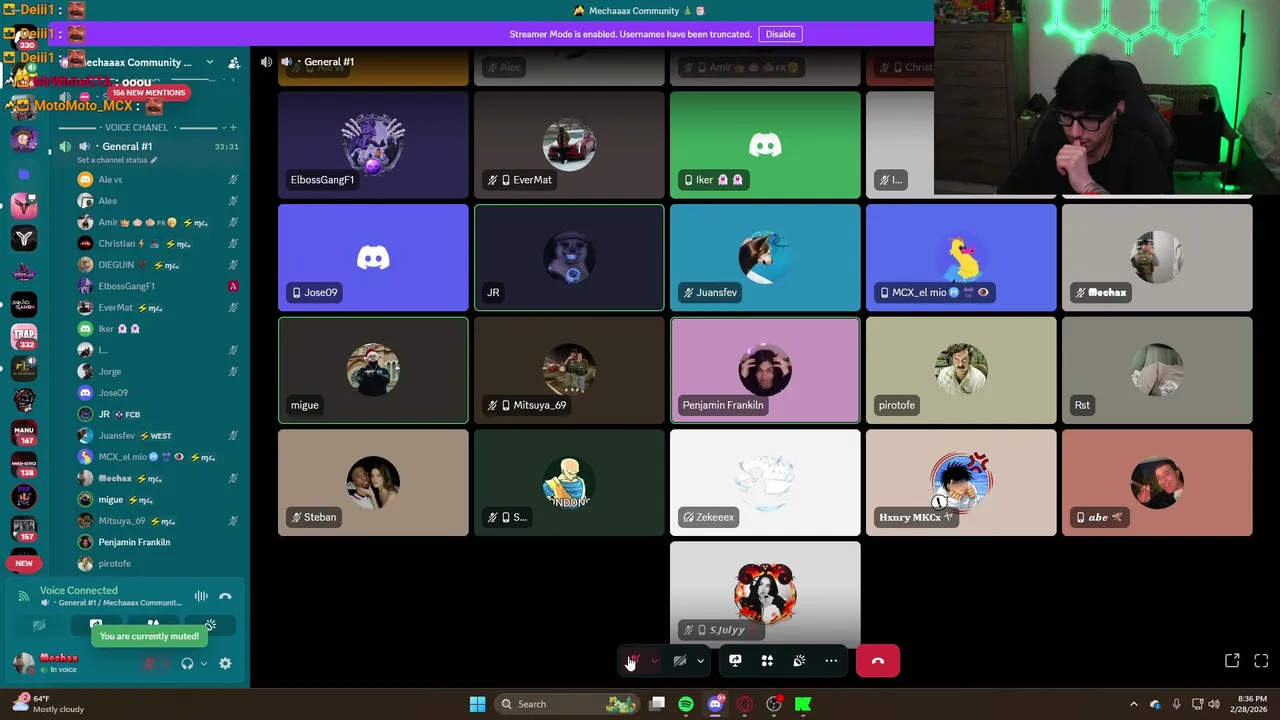Select Mitsuya_69 participant tile
The image size is (1280, 720).
coord(569,371)
